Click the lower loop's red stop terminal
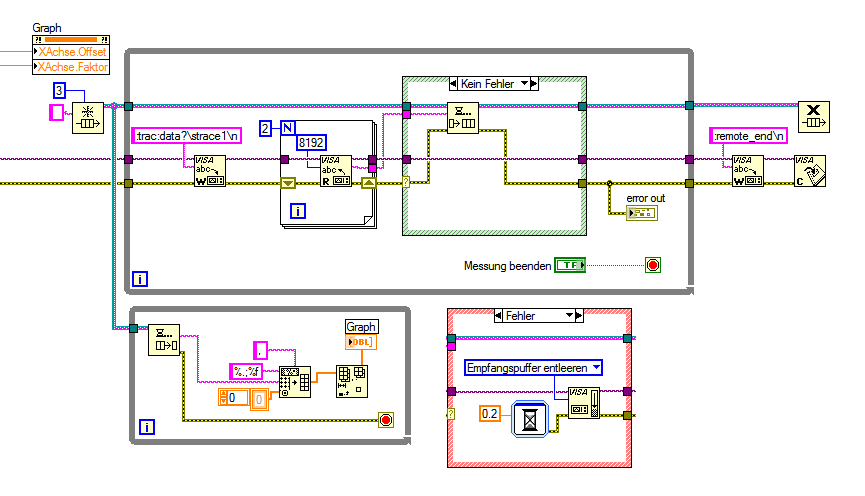The height and width of the screenshot is (496, 865). (386, 420)
